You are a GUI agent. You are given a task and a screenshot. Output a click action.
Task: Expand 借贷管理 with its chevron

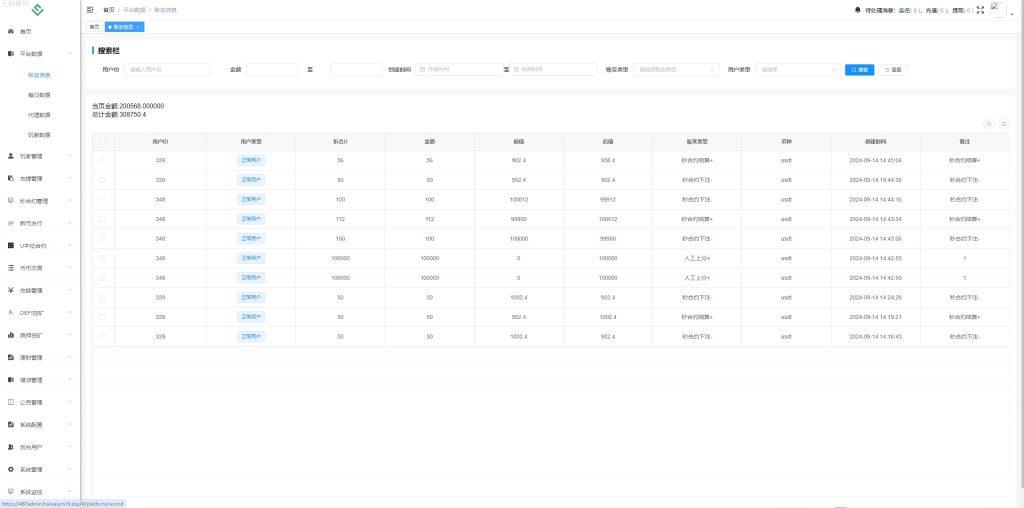[x=70, y=380]
